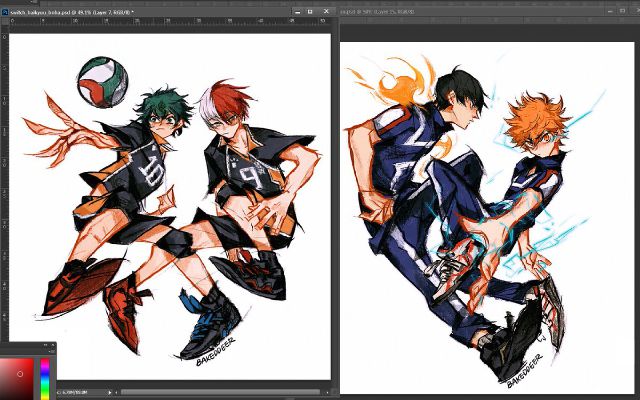The height and width of the screenshot is (400, 640).
Task: Pick a red shade in the color field
Action: click(x=16, y=379)
